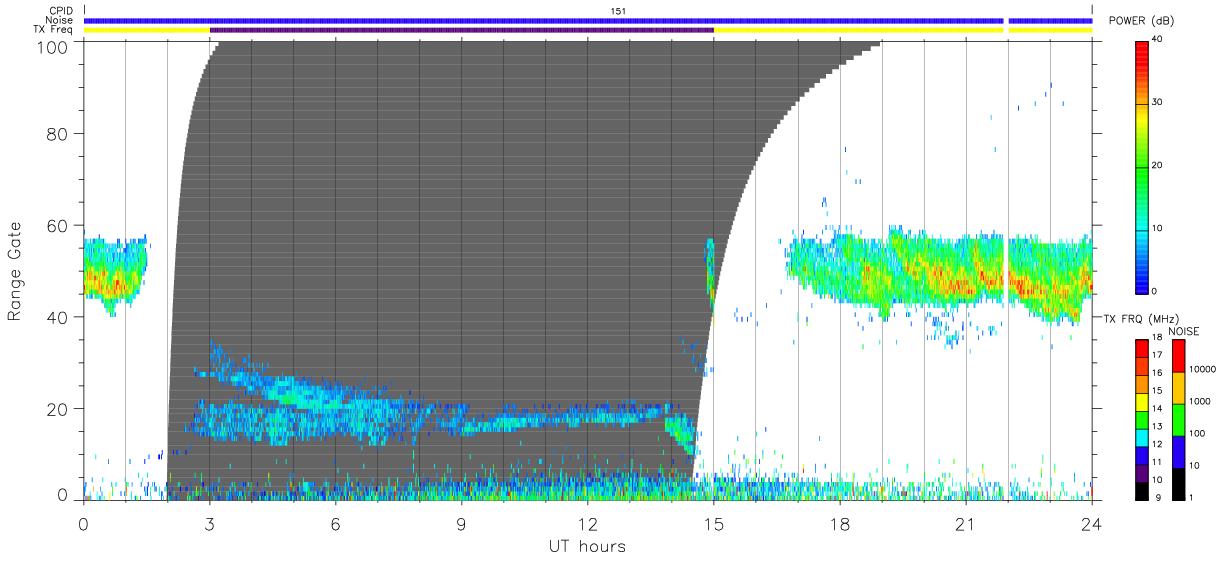The width and height of the screenshot is (1228, 567).
Task: Click x-axis tick label '15'
Action: point(713,524)
